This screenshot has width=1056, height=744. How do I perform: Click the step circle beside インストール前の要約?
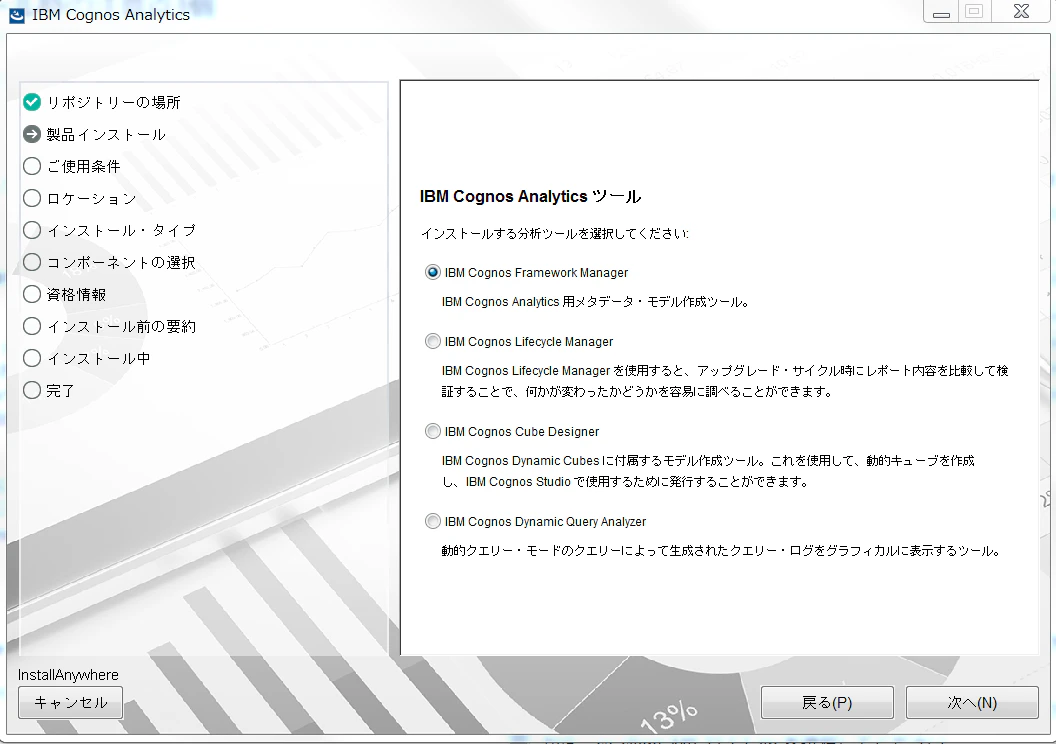32,327
